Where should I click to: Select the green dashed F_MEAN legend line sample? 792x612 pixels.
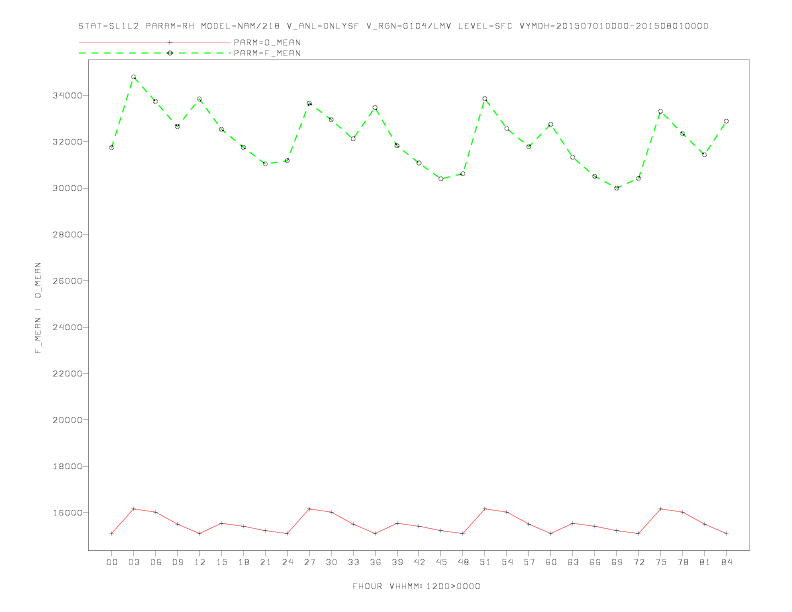pyautogui.click(x=155, y=53)
